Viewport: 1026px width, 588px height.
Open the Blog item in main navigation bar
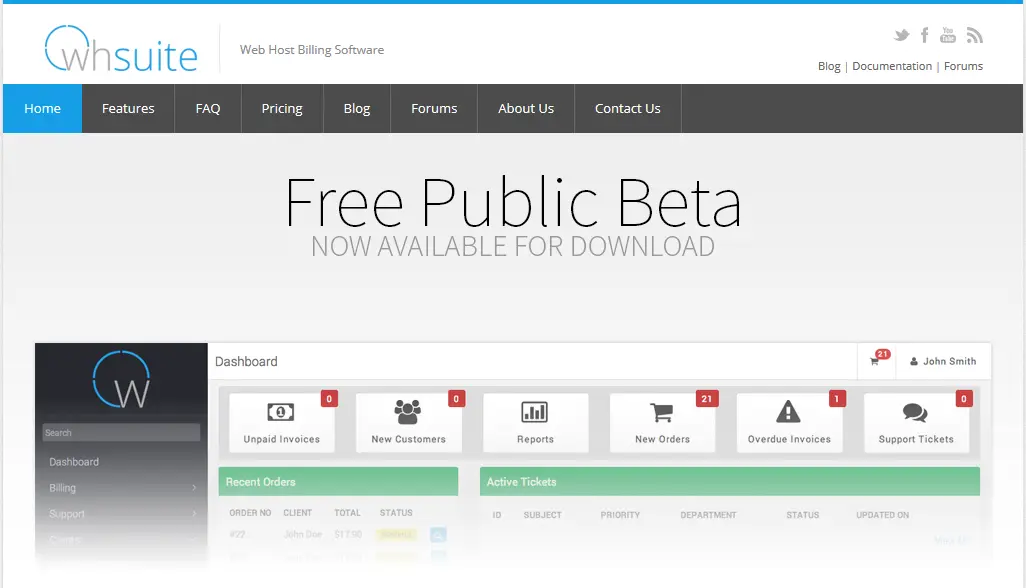click(x=357, y=109)
